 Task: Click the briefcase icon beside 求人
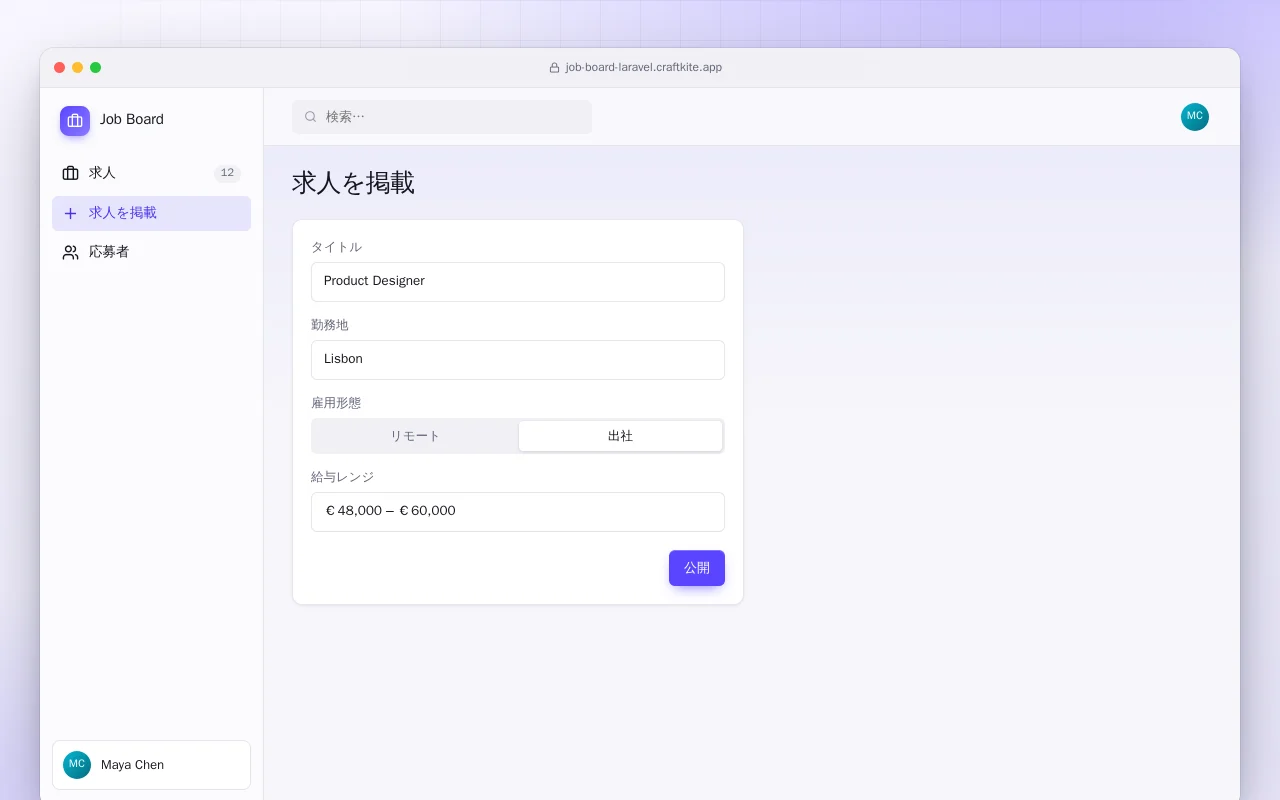(x=70, y=173)
